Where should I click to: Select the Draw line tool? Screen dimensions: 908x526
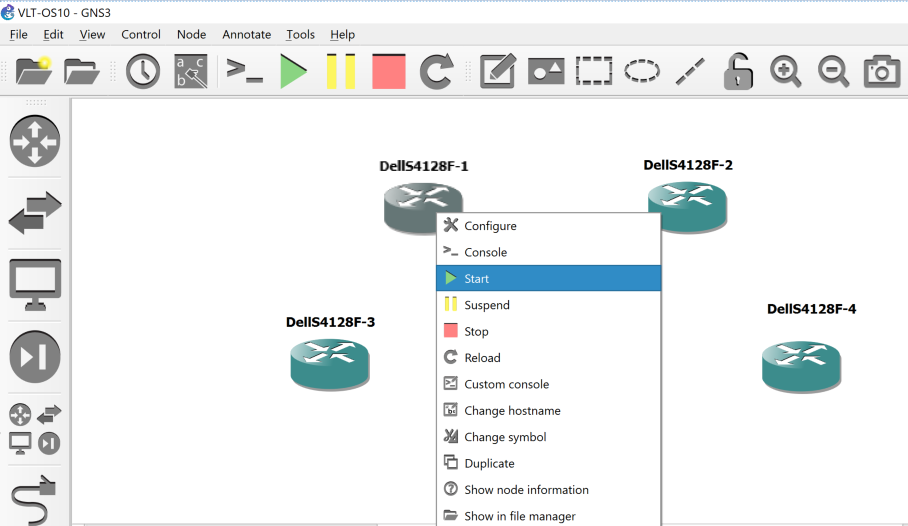tap(690, 71)
